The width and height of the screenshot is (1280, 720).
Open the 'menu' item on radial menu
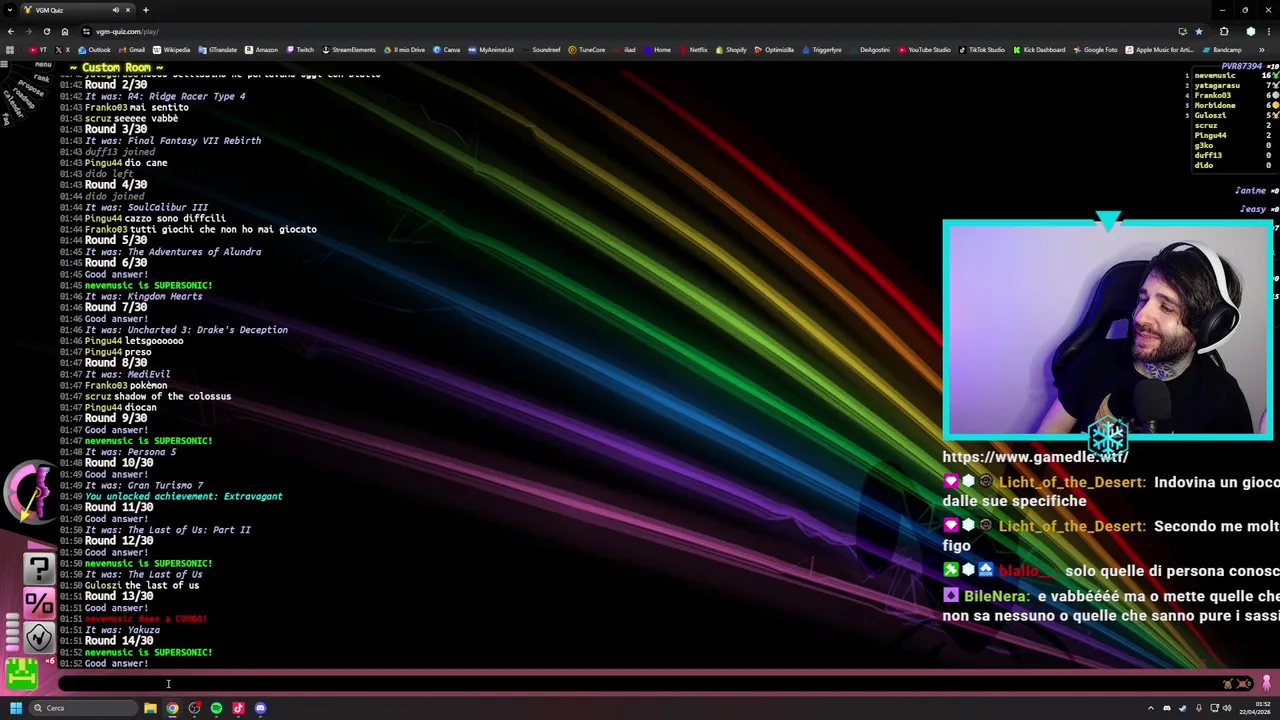tap(43, 65)
